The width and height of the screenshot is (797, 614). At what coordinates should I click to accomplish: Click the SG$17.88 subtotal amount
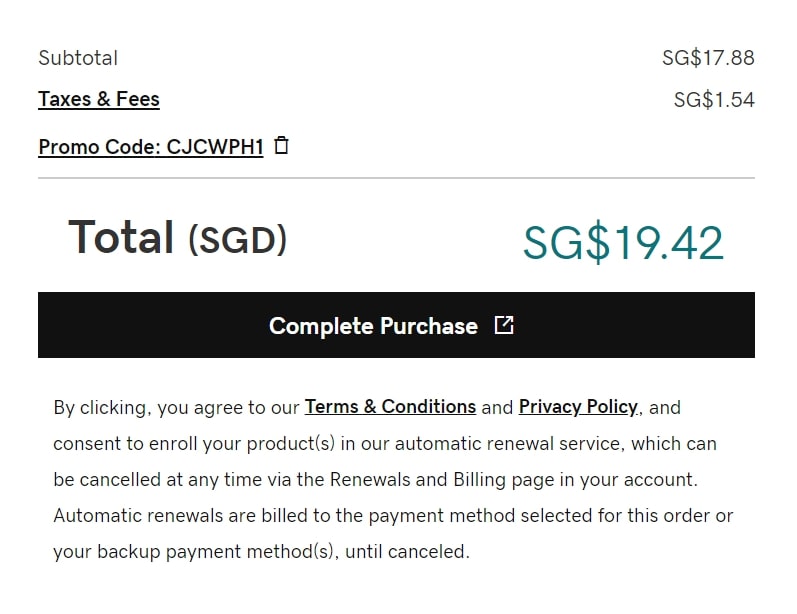(708, 58)
